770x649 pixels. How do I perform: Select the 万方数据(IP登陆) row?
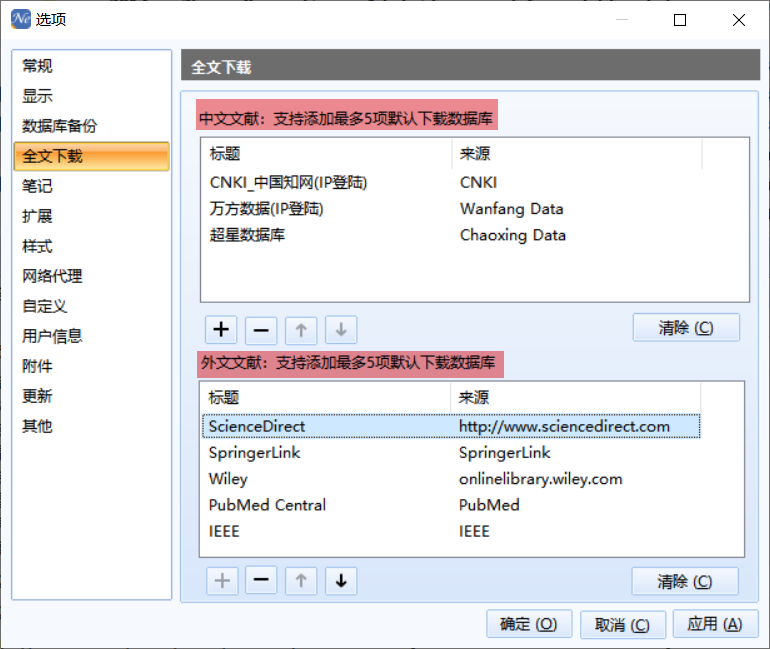(452, 209)
